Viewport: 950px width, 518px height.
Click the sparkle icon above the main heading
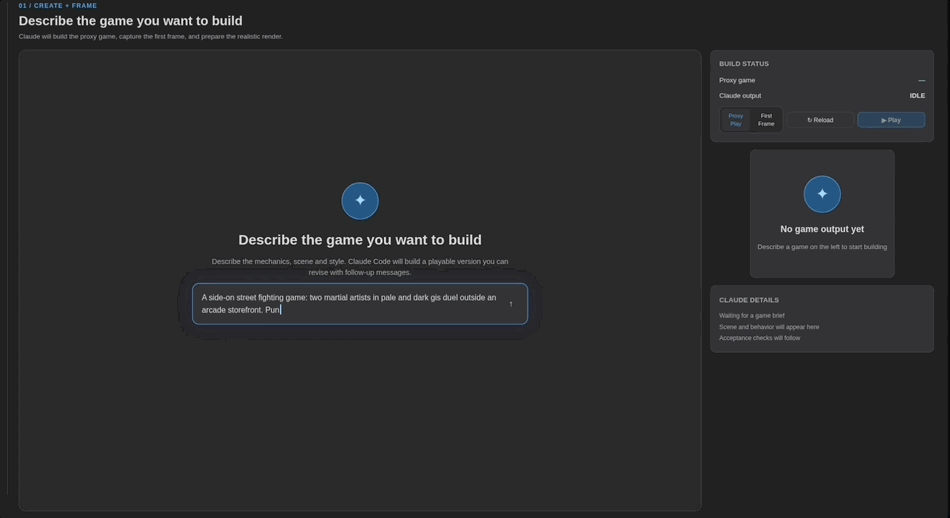(x=360, y=201)
